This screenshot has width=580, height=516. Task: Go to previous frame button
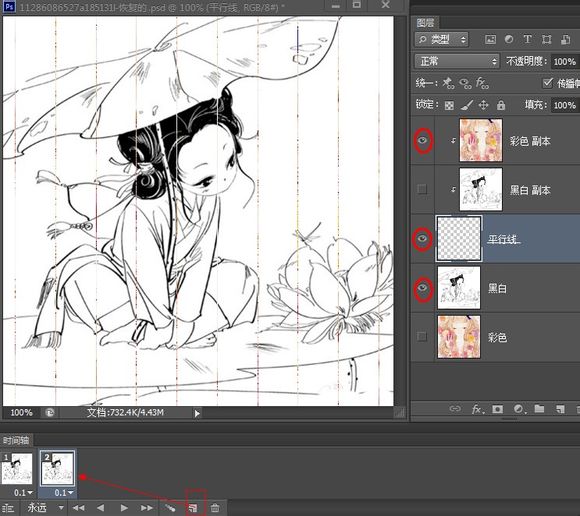[x=100, y=508]
